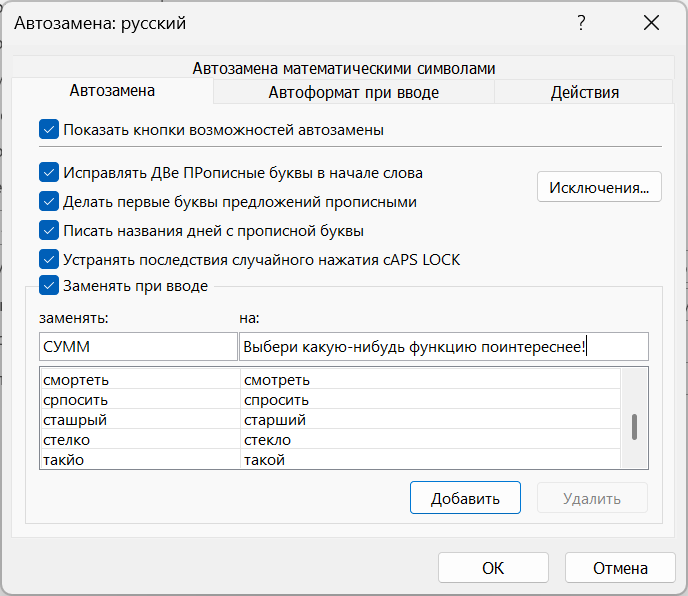Toggle Писать названия дней с прописной буквы
Viewport: 688px width, 596px height.
pos(49,230)
